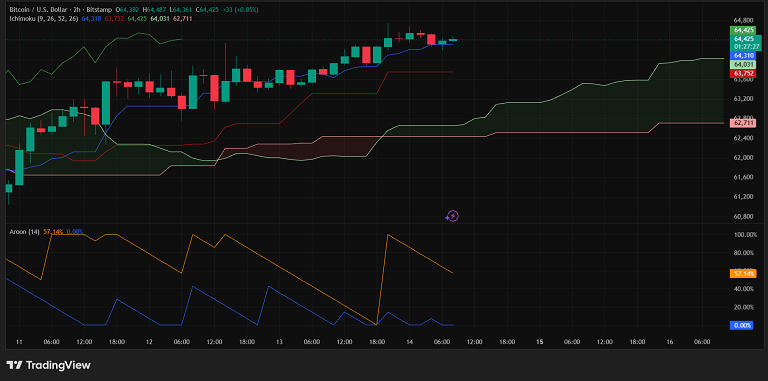The image size is (768, 381).
Task: Select the Aroon (14) indicator legend
Action: (x=24, y=232)
